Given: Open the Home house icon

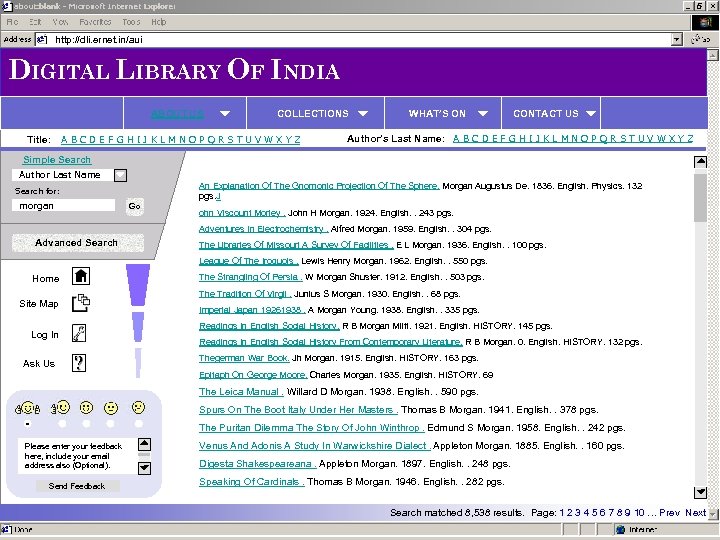Looking at the screenshot, I should tap(81, 276).
